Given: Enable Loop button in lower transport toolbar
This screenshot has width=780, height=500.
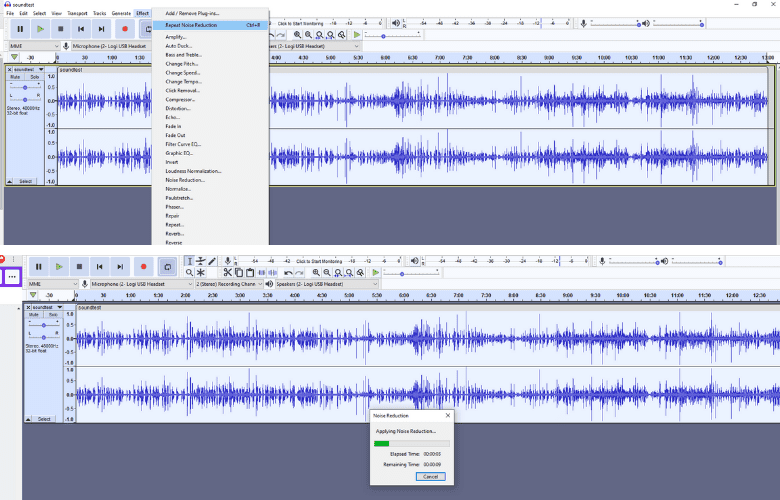Looking at the screenshot, I should click(x=166, y=267).
